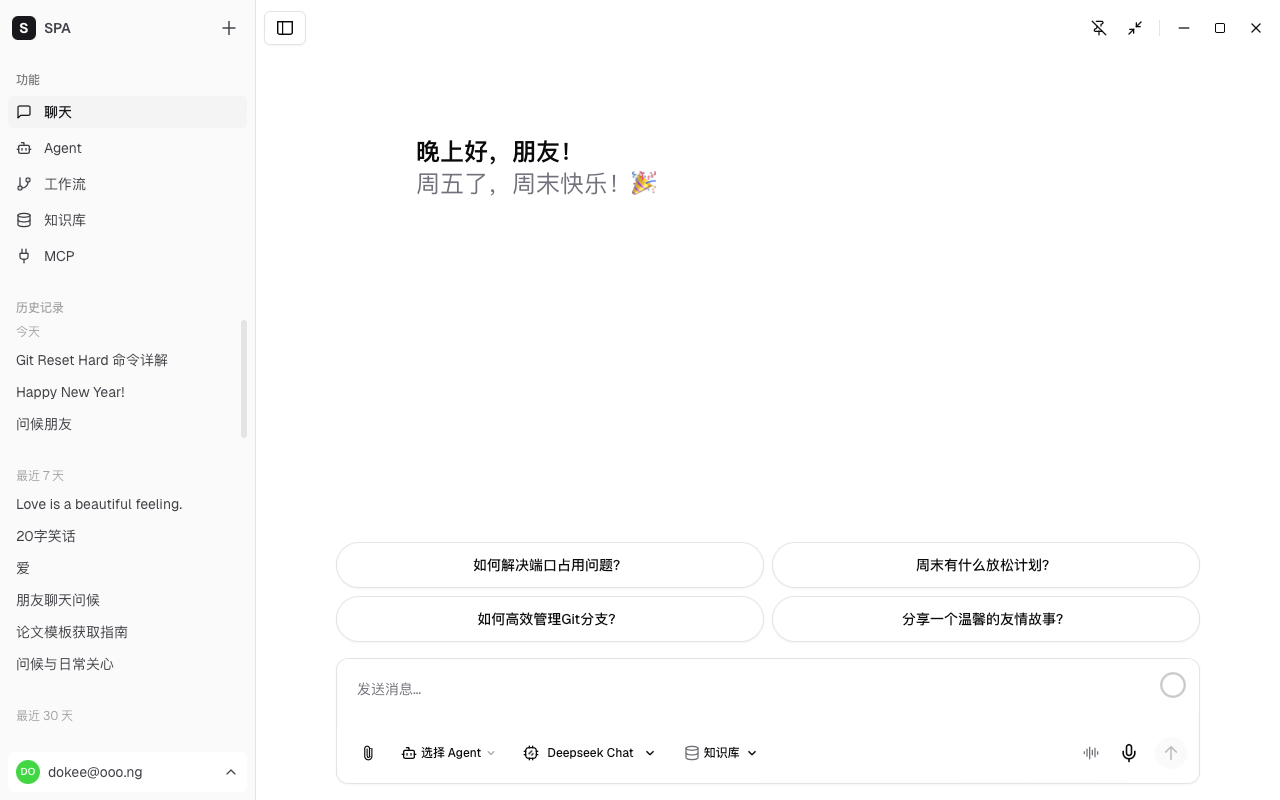This screenshot has width=1280, height=800.
Task: Switch to the 'Happy New Year!' chat
Action: pos(70,392)
